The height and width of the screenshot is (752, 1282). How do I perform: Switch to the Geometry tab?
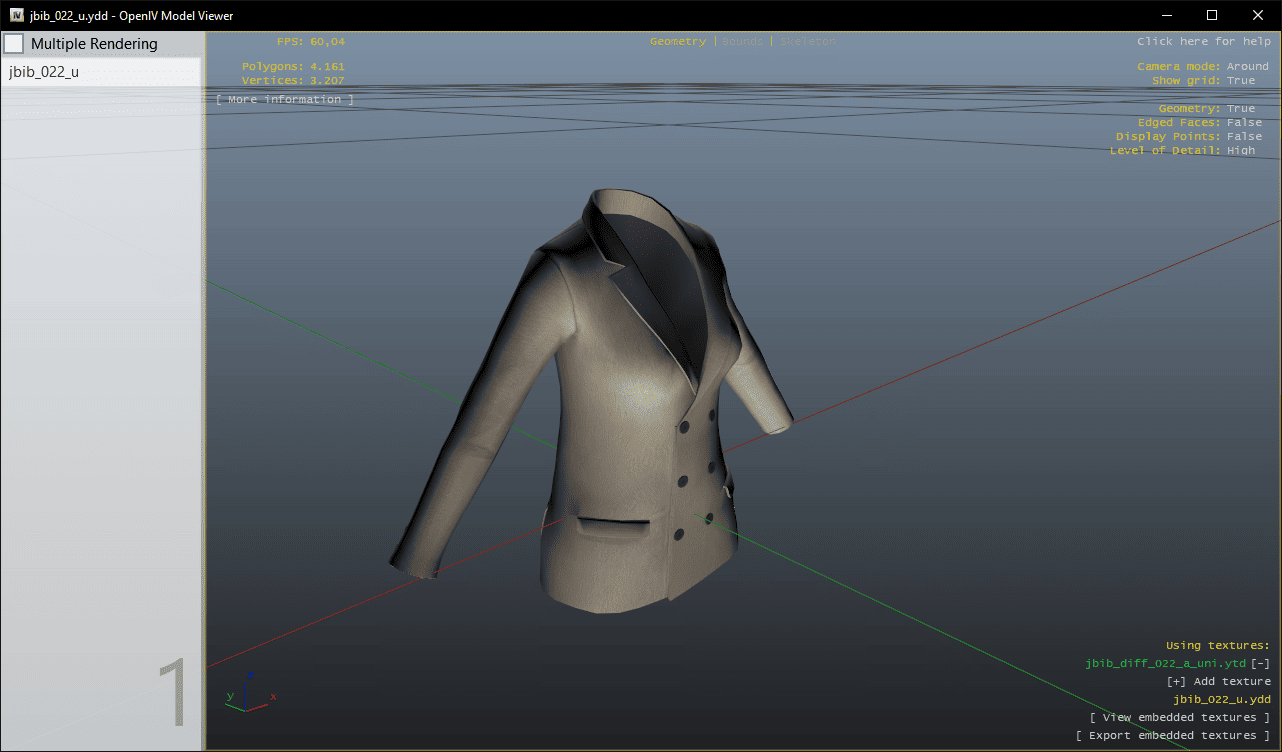coord(677,42)
